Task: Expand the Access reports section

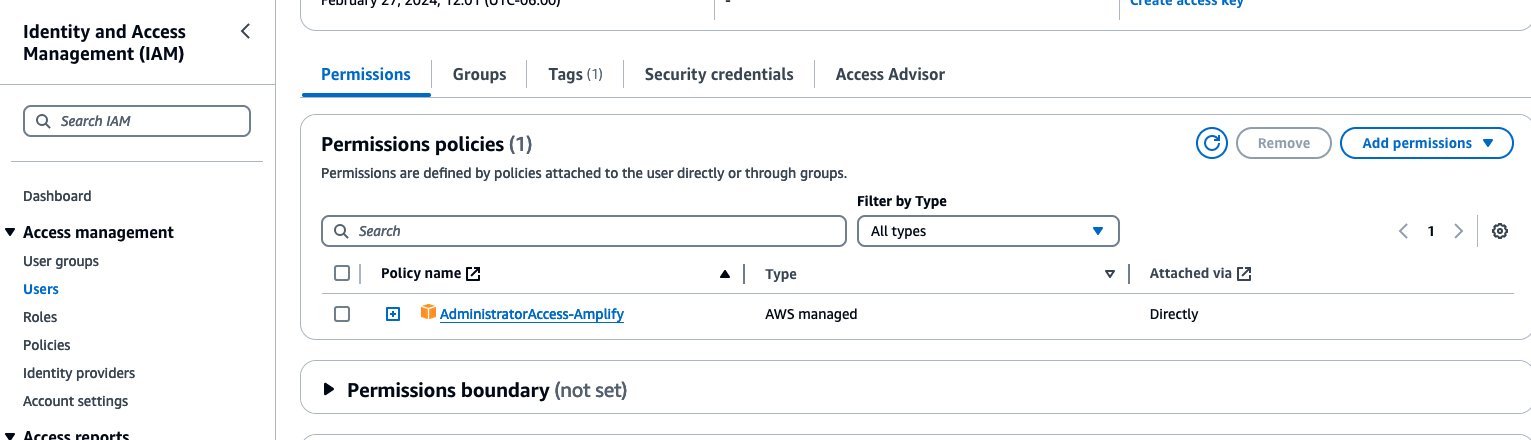Action: (x=11, y=435)
